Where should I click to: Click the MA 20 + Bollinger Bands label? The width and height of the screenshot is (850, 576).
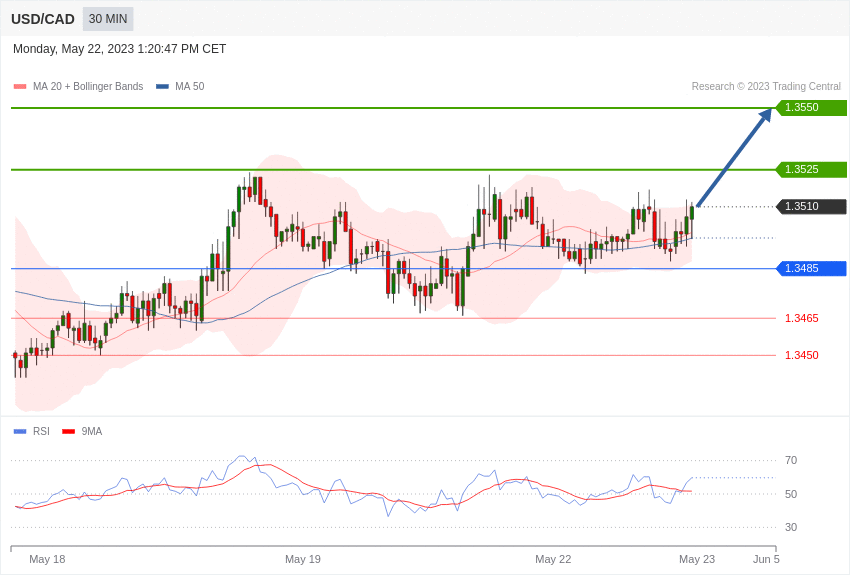(88, 86)
